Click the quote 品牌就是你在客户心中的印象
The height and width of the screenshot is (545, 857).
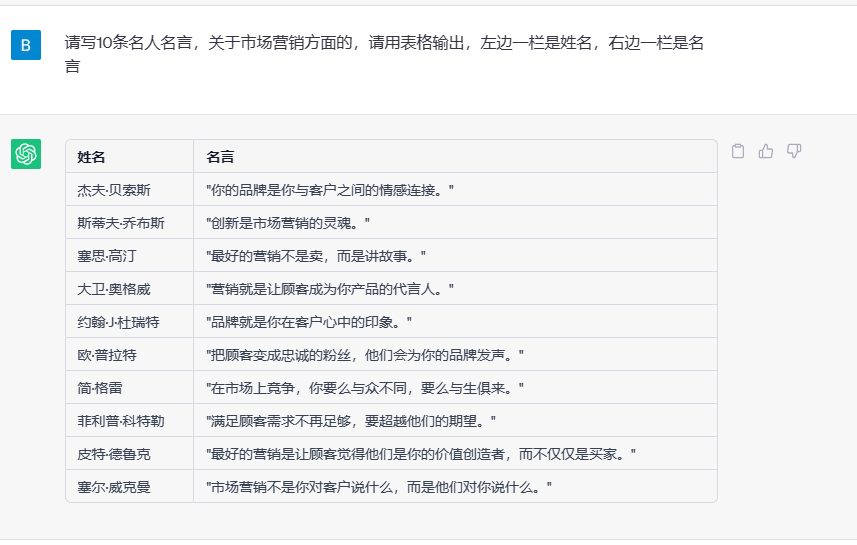(x=309, y=322)
